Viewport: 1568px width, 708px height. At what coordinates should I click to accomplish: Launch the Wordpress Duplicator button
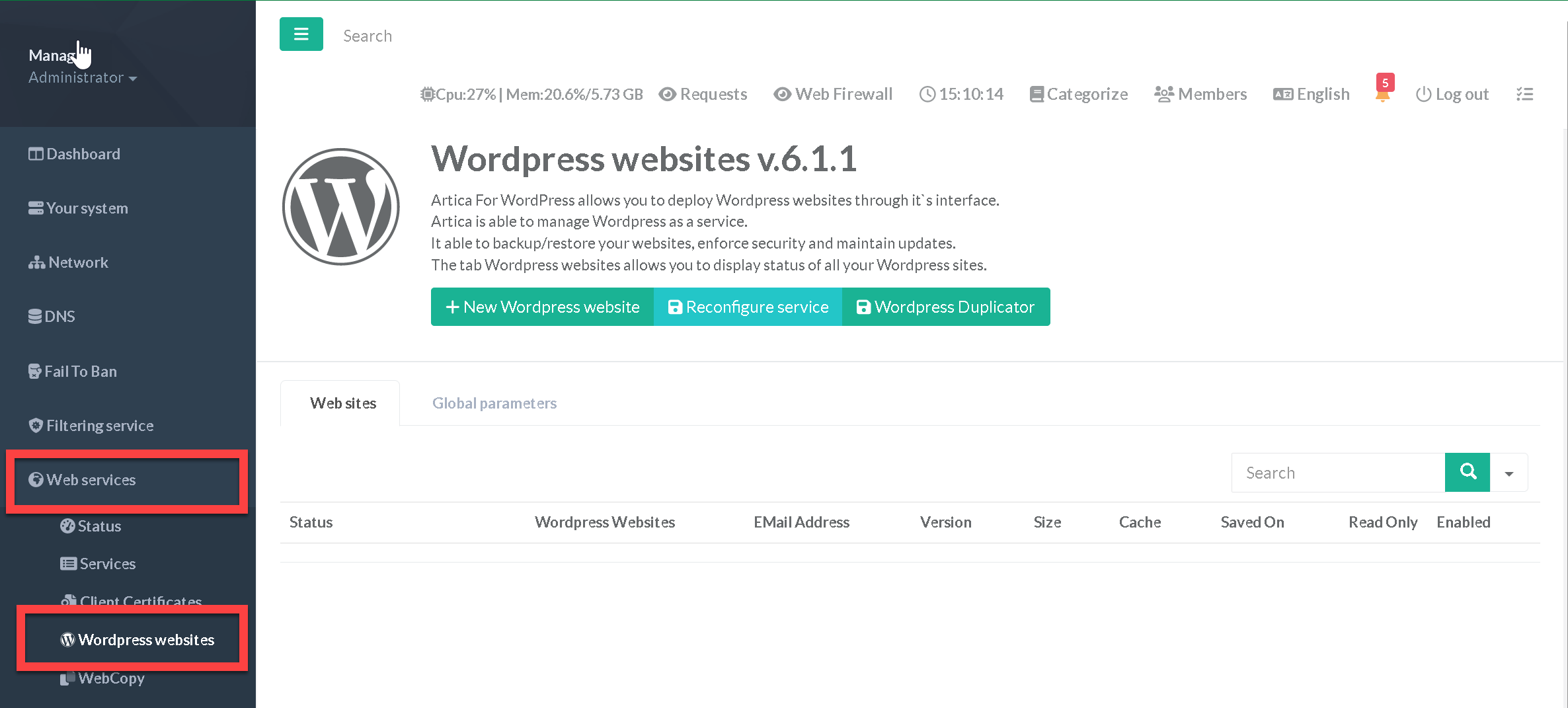pos(945,307)
